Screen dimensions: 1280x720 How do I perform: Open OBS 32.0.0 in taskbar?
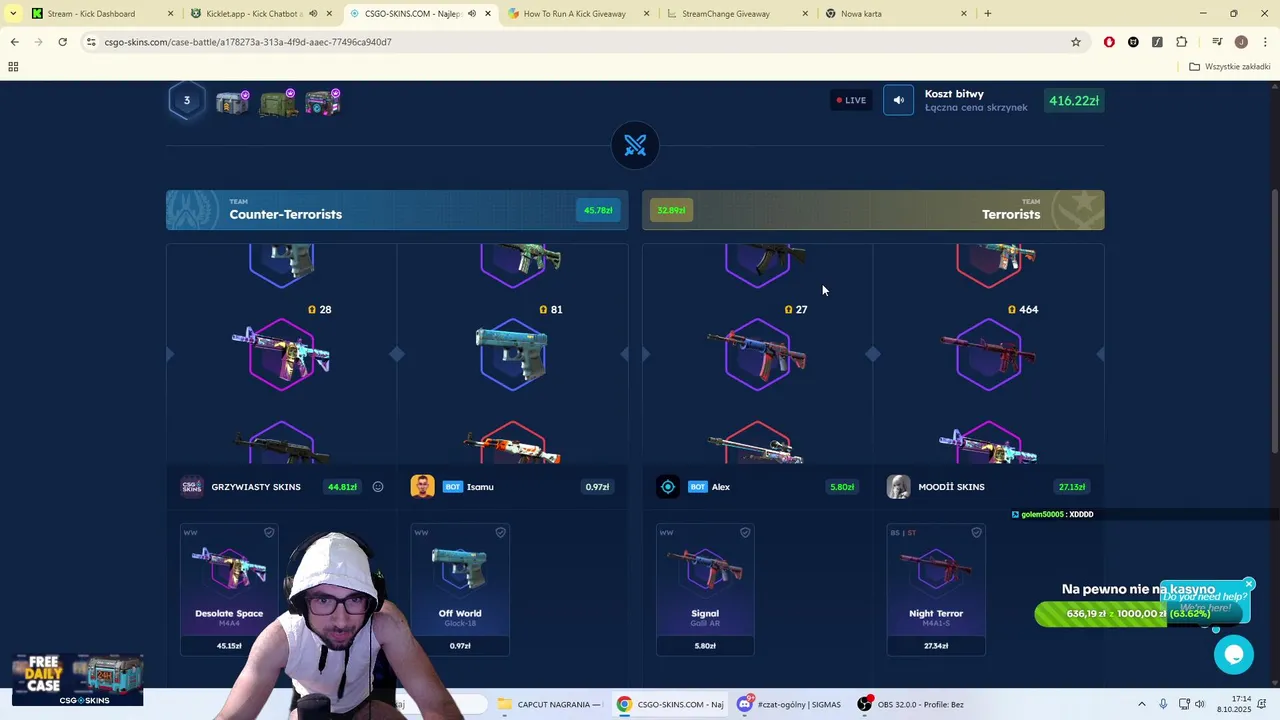pyautogui.click(x=911, y=705)
